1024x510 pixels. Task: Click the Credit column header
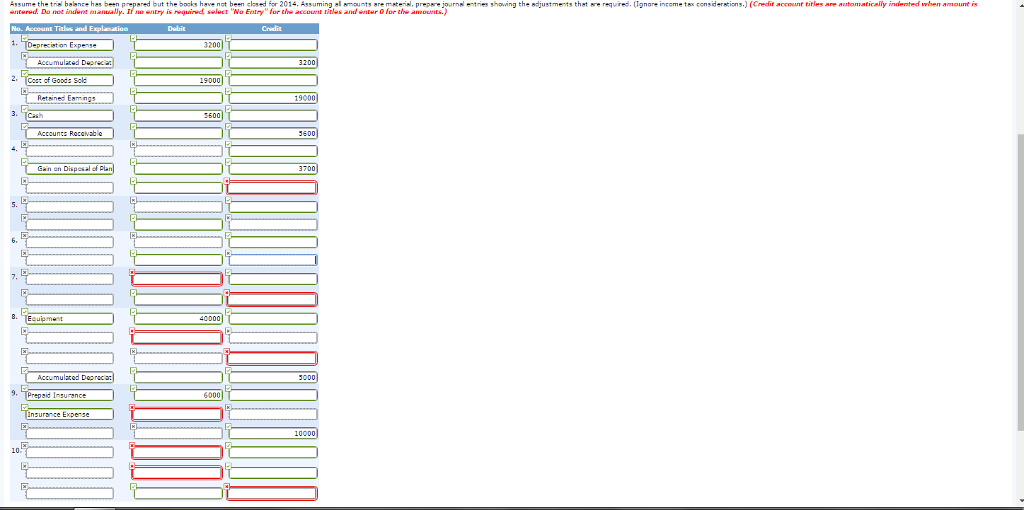[272, 29]
